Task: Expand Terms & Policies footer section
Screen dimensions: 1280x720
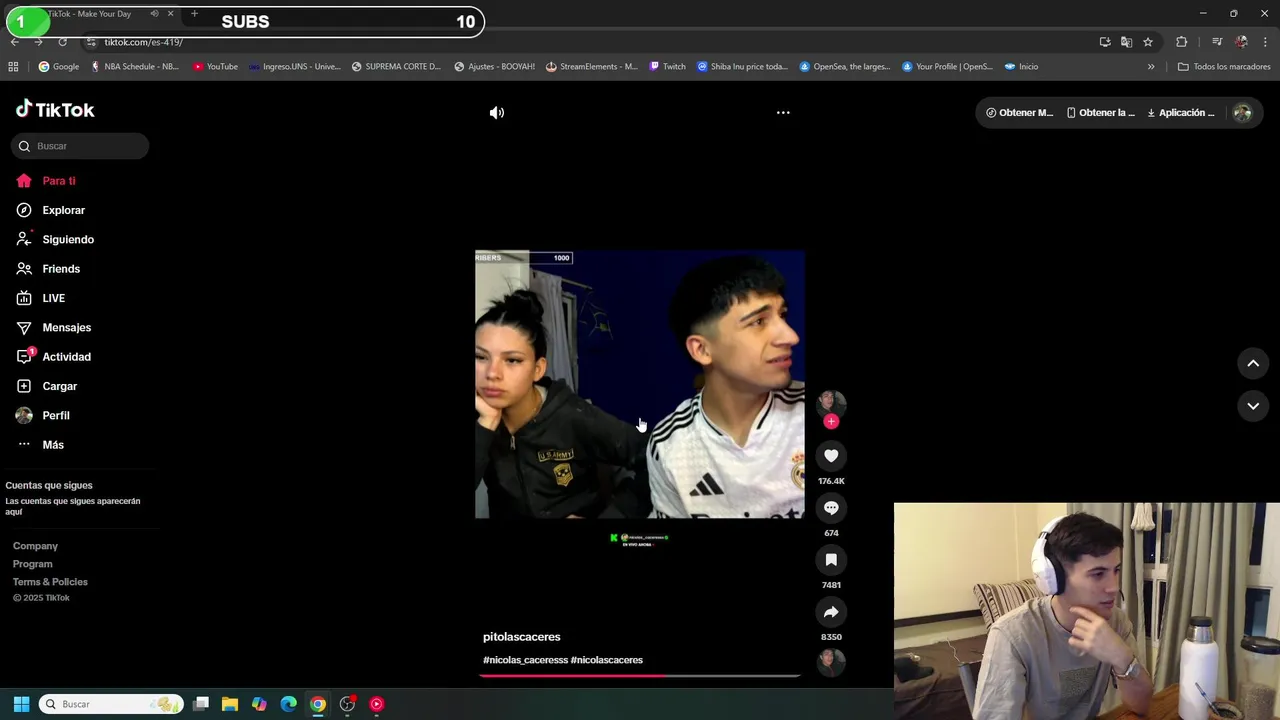Action: click(x=50, y=582)
